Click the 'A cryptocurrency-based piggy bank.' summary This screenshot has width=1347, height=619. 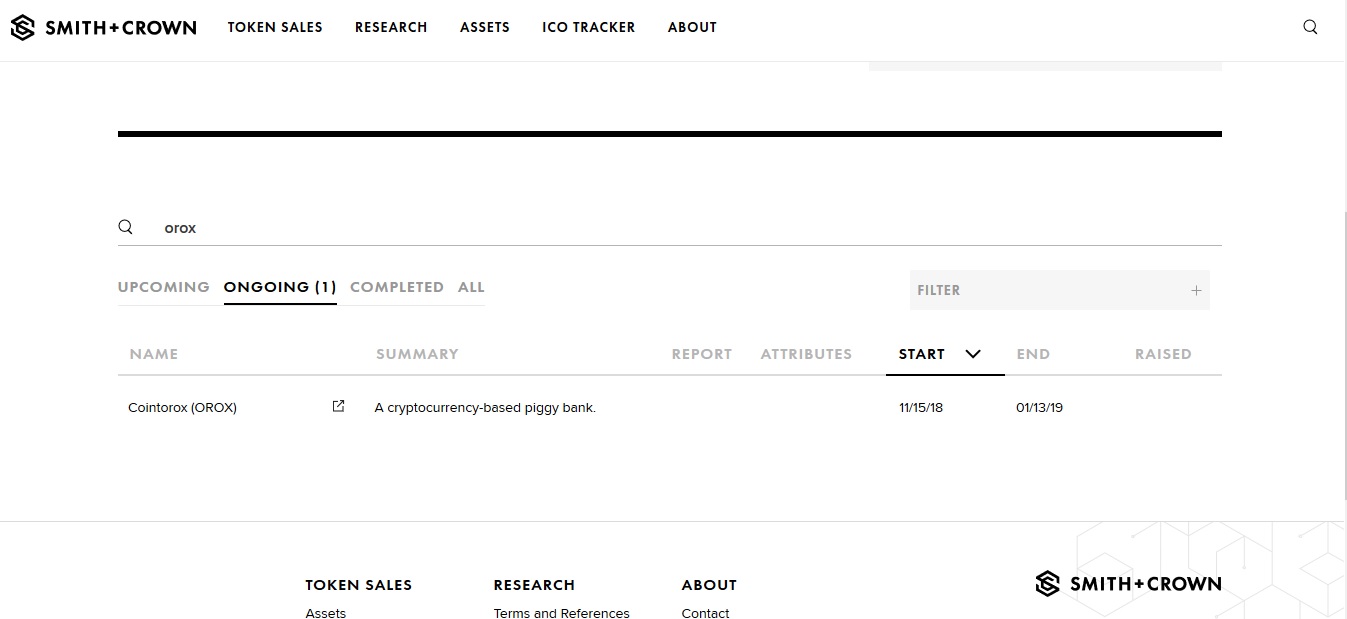pyautogui.click(x=485, y=408)
